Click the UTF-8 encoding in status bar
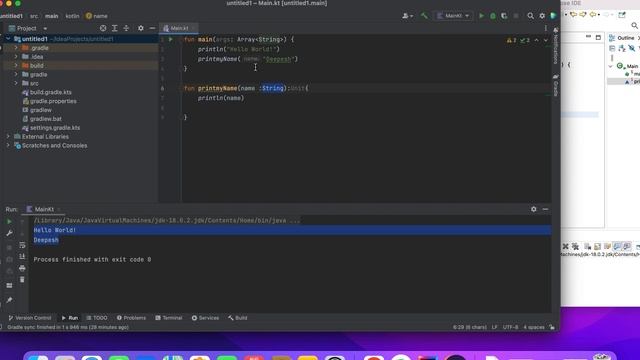Image resolution: width=640 pixels, height=360 pixels. [510, 327]
